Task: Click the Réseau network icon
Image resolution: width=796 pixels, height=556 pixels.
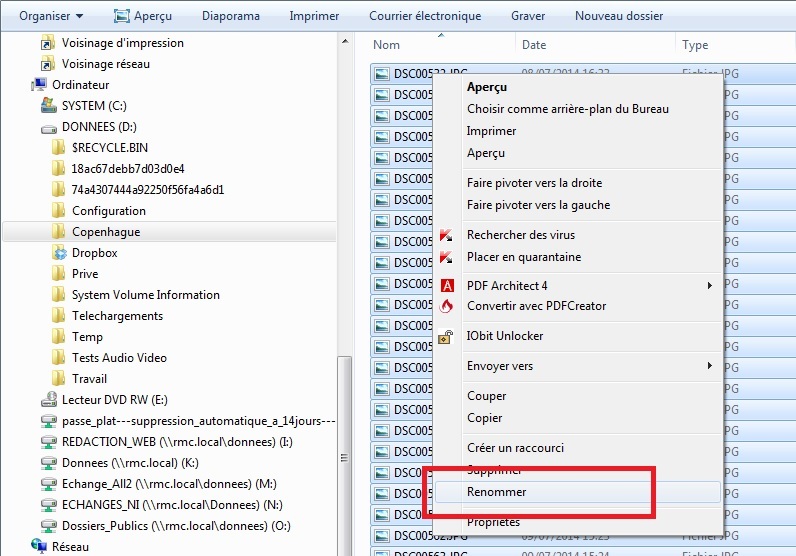Action: tap(38, 547)
